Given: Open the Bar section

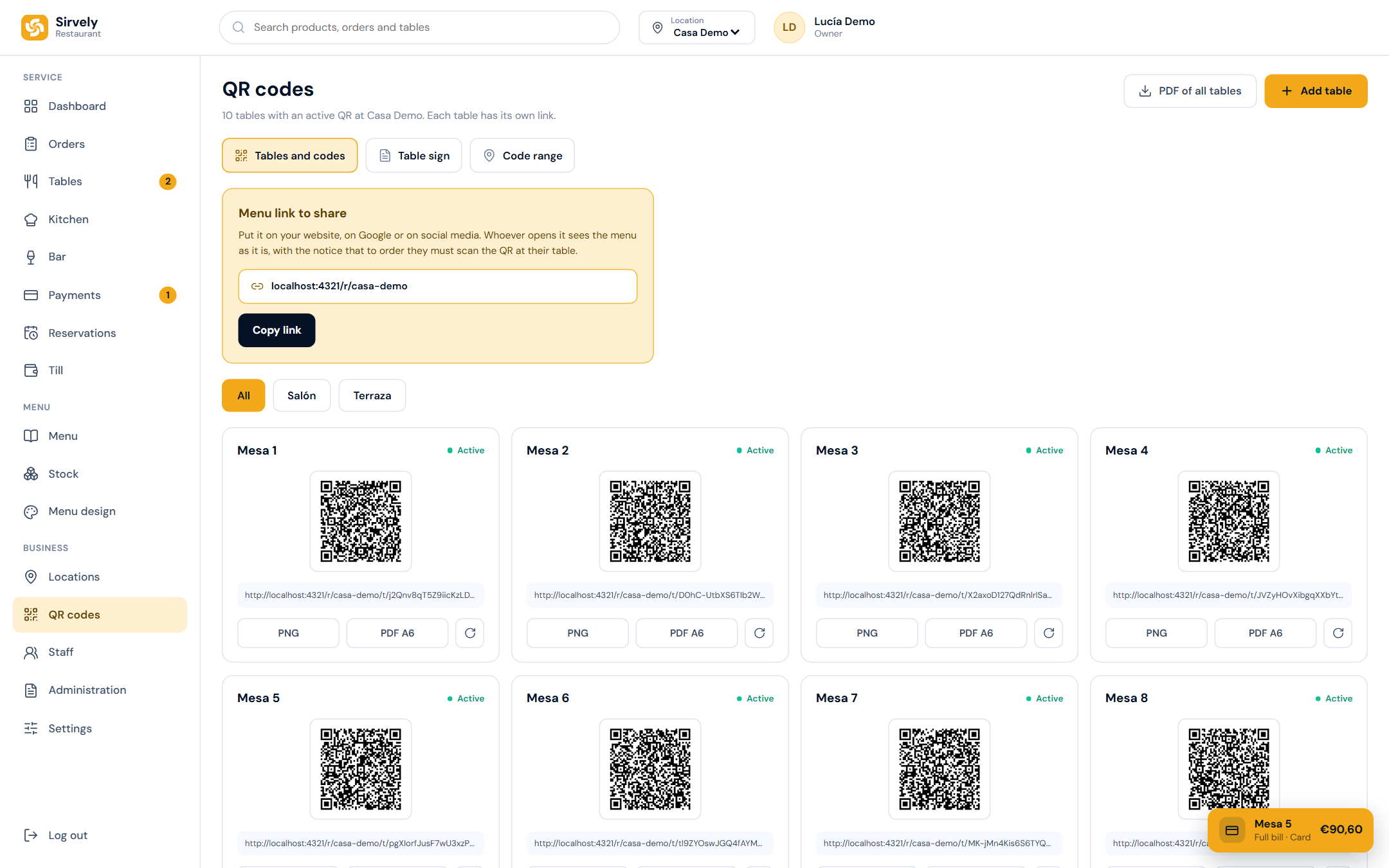Looking at the screenshot, I should click(x=100, y=257).
